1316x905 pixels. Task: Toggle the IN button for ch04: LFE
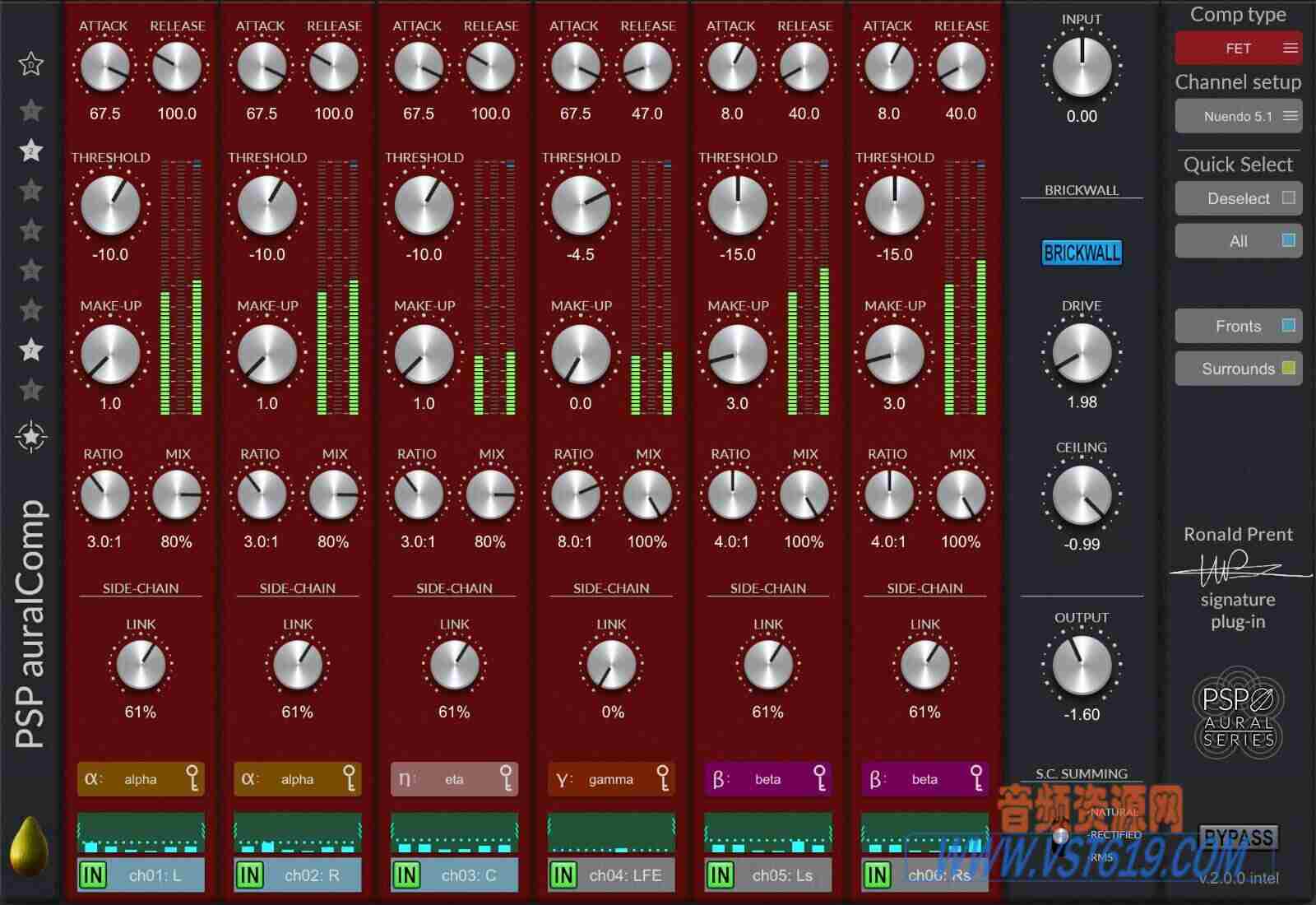563,875
